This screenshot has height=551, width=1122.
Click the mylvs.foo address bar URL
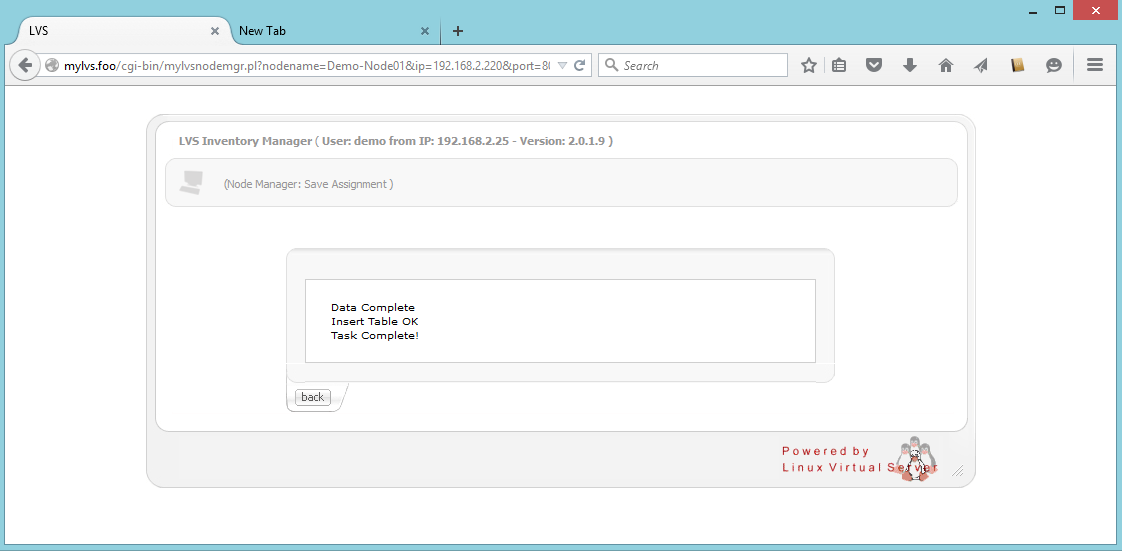pyautogui.click(x=300, y=65)
